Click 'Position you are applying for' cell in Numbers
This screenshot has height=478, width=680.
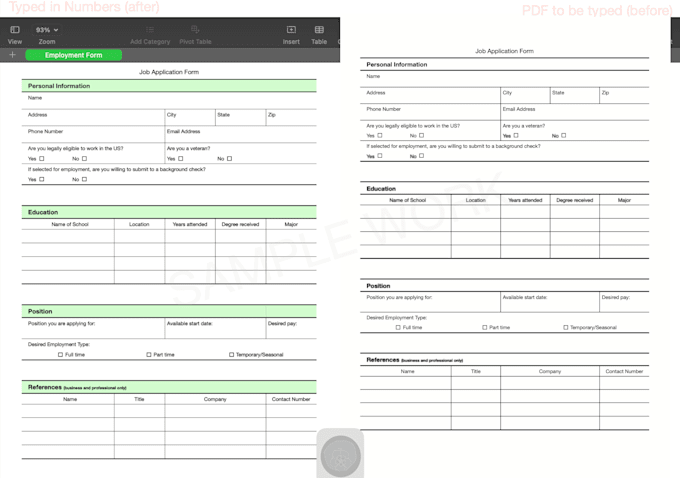(93, 328)
